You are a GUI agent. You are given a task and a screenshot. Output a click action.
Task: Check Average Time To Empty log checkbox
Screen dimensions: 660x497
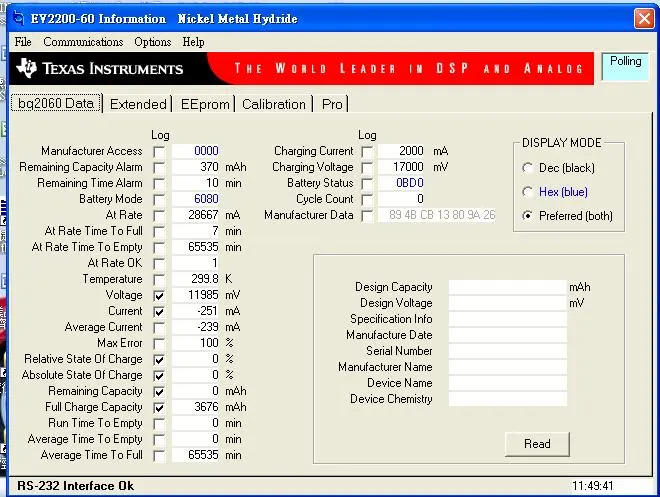click(159, 439)
